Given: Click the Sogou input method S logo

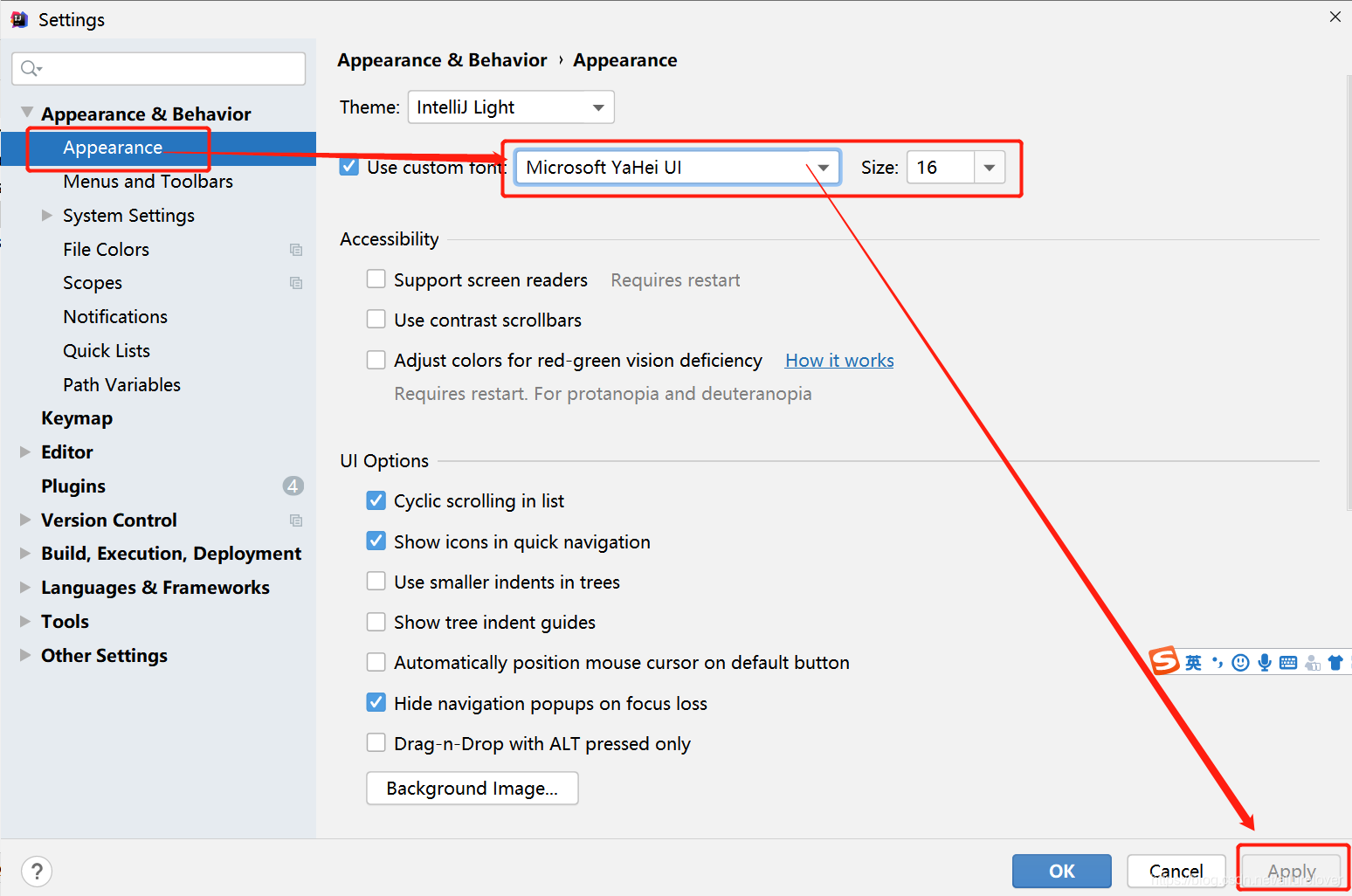Looking at the screenshot, I should tap(1164, 661).
